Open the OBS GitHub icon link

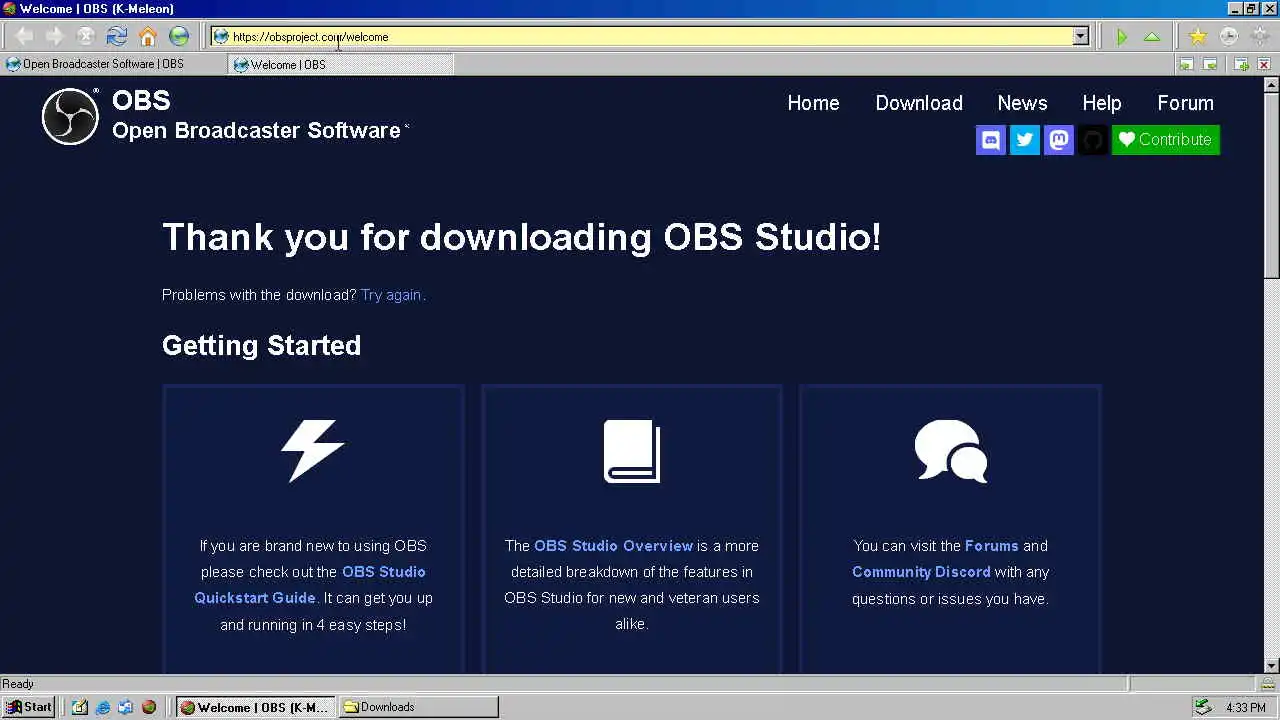pos(1093,140)
